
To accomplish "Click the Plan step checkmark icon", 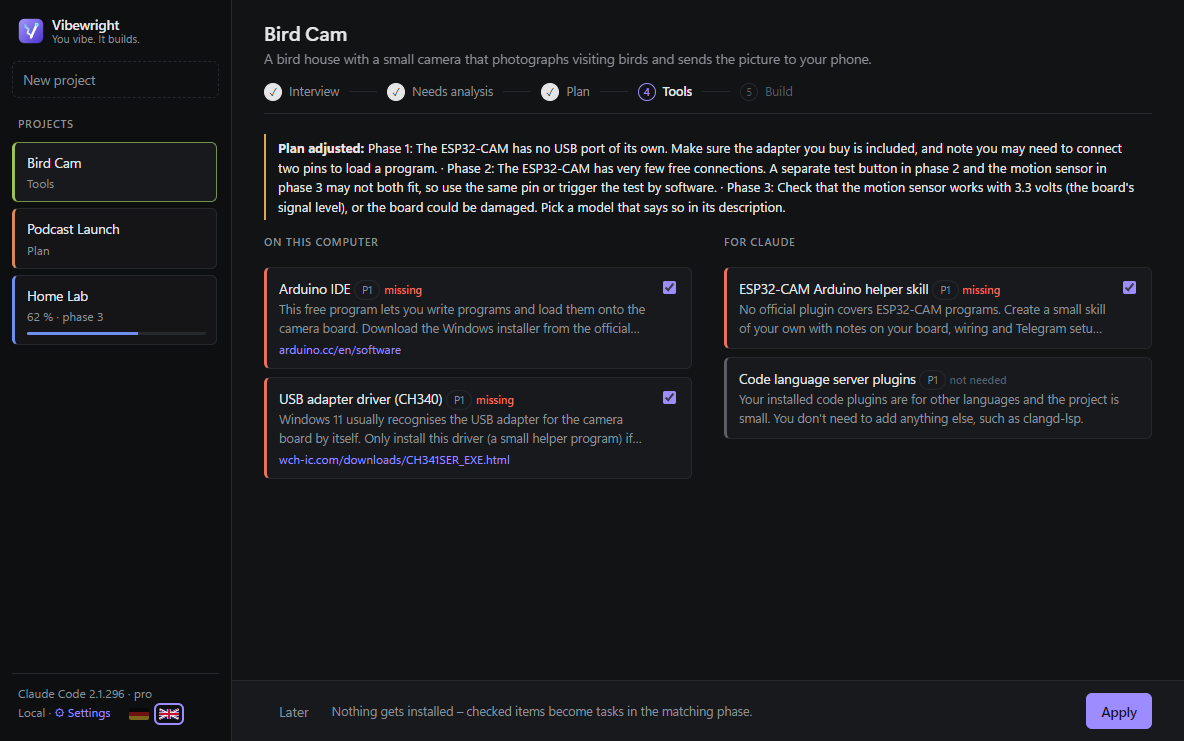I will coord(550,92).
